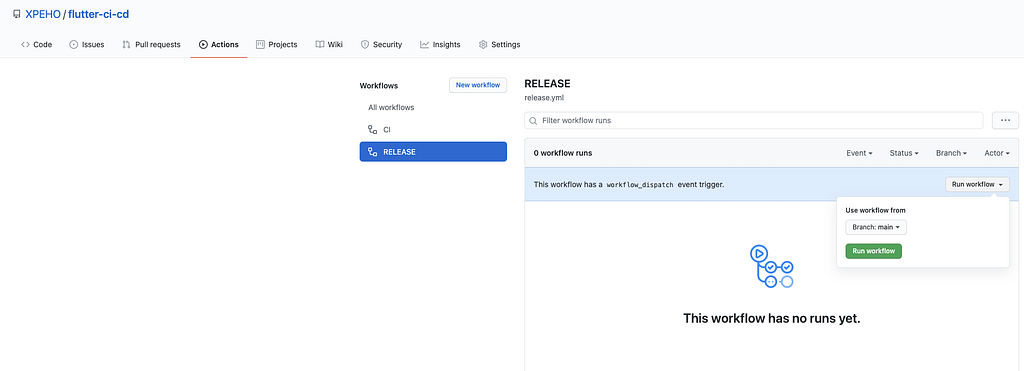Expand the Actor filter dropdown
The image size is (1024, 371).
(x=997, y=153)
